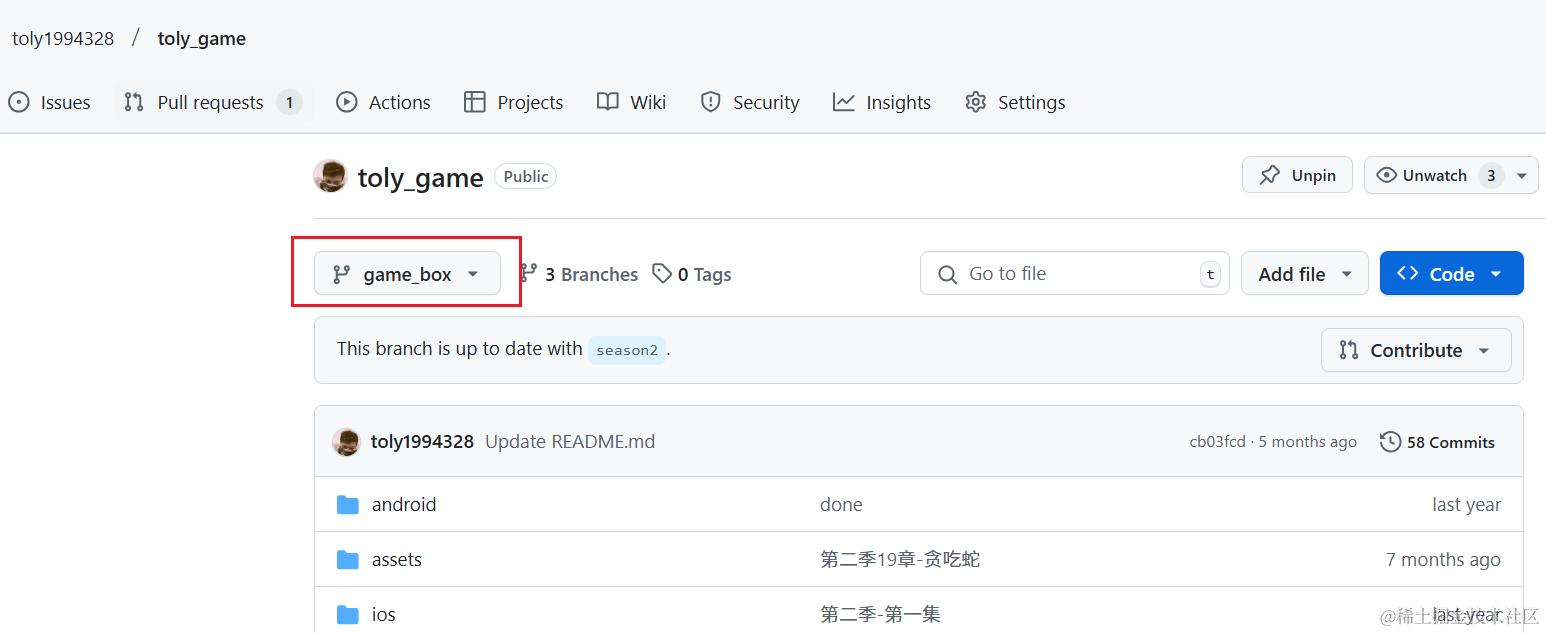Image resolution: width=1546 pixels, height=633 pixels.
Task: Click the caret on Code button
Action: coord(1496,274)
